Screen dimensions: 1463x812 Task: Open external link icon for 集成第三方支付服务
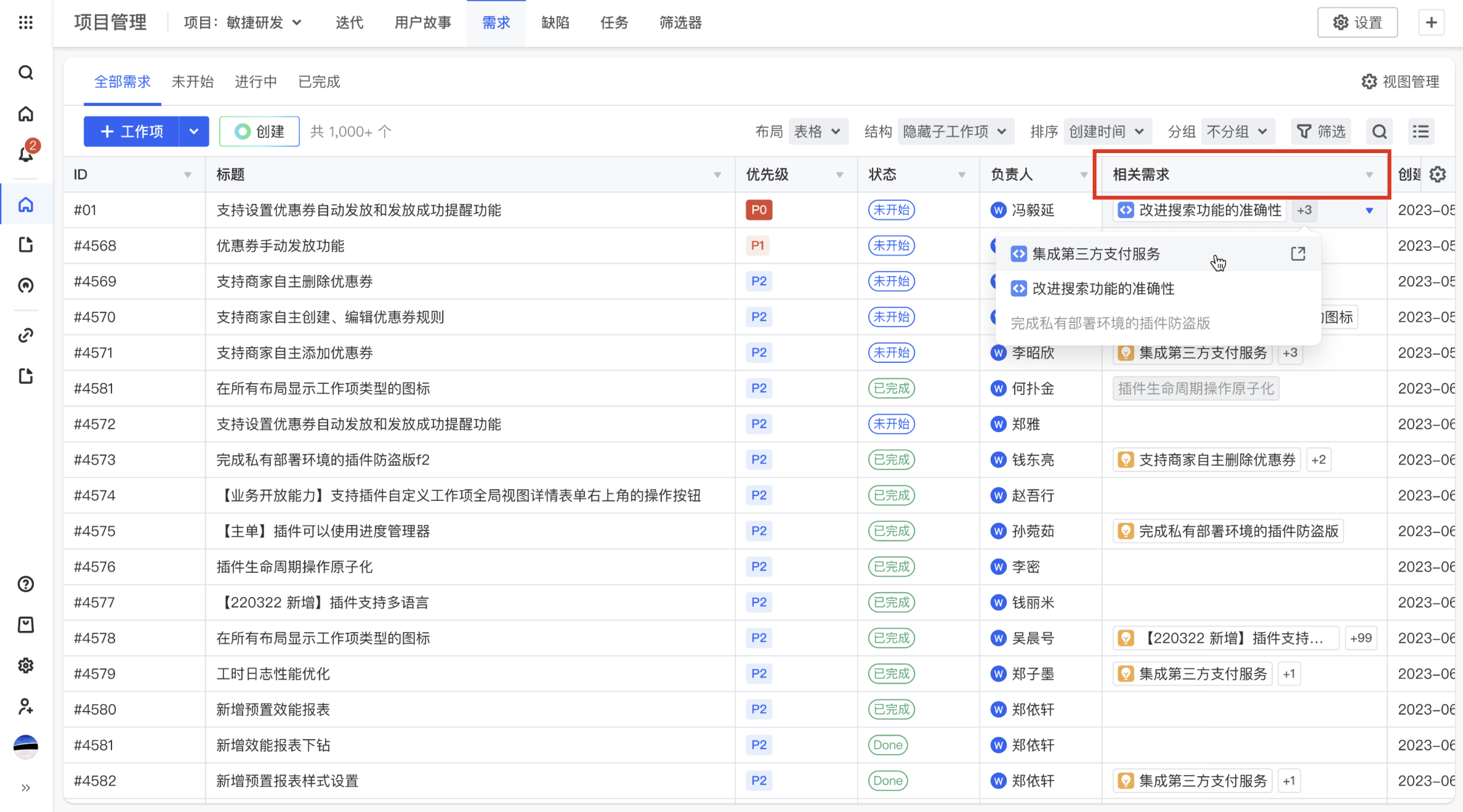click(1298, 254)
